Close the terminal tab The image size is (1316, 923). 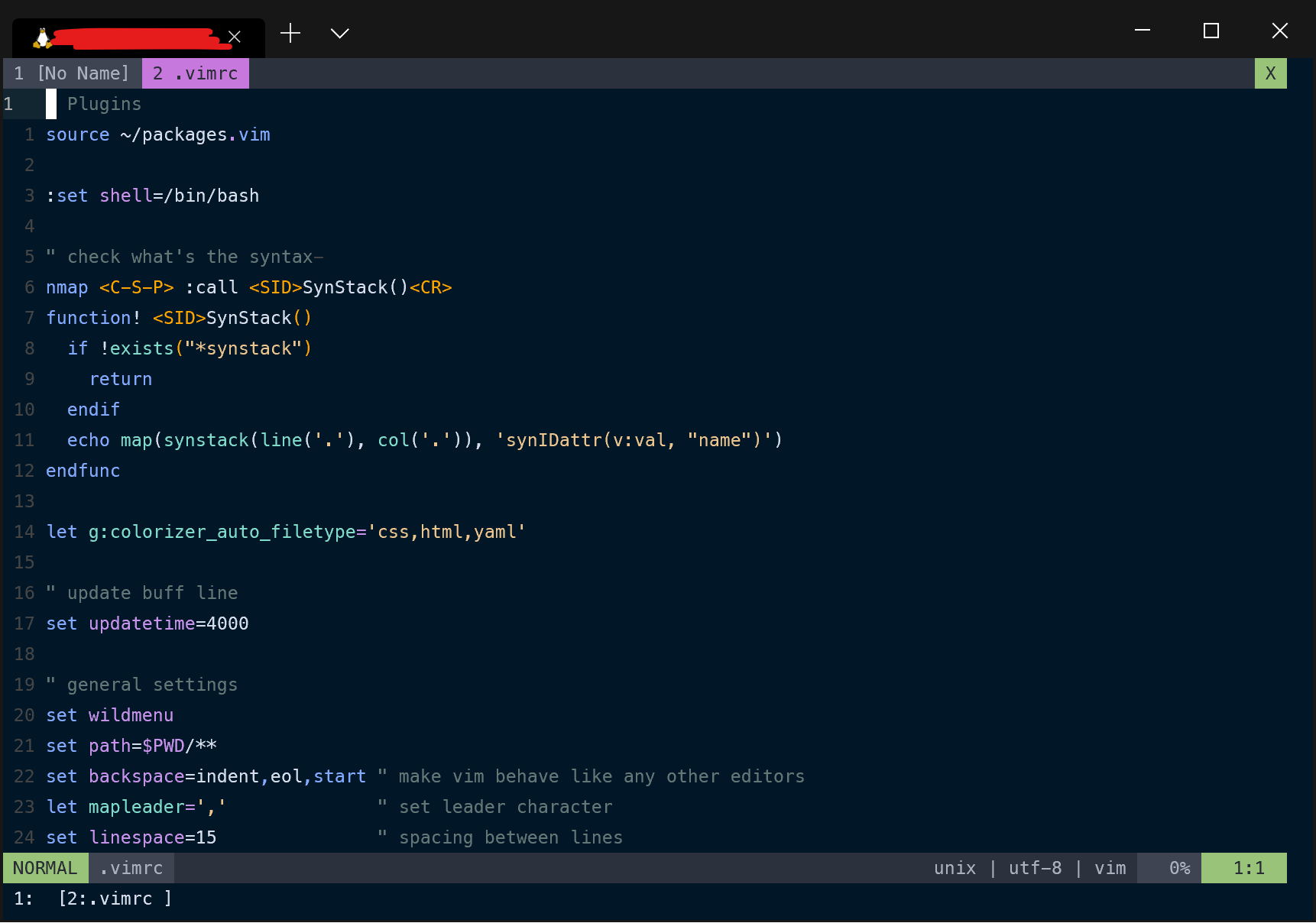[235, 37]
